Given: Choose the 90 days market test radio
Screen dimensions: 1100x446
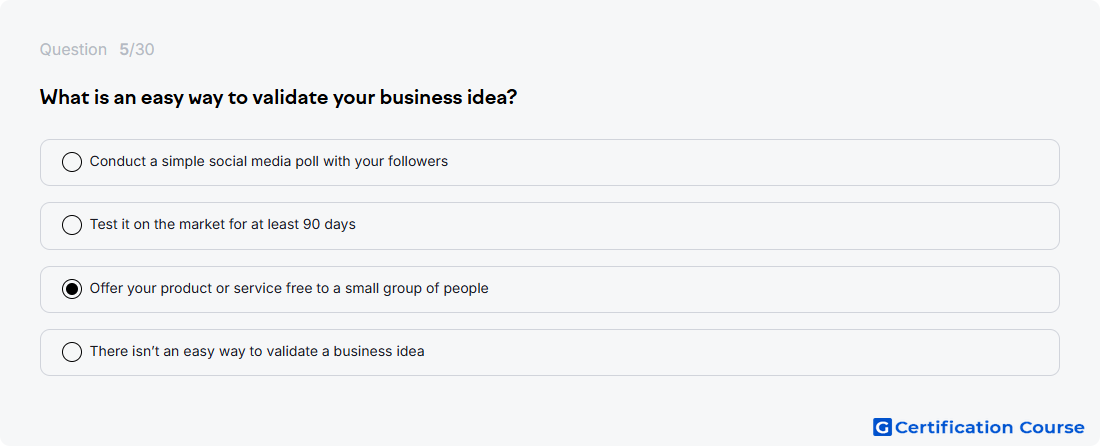Looking at the screenshot, I should [72, 225].
